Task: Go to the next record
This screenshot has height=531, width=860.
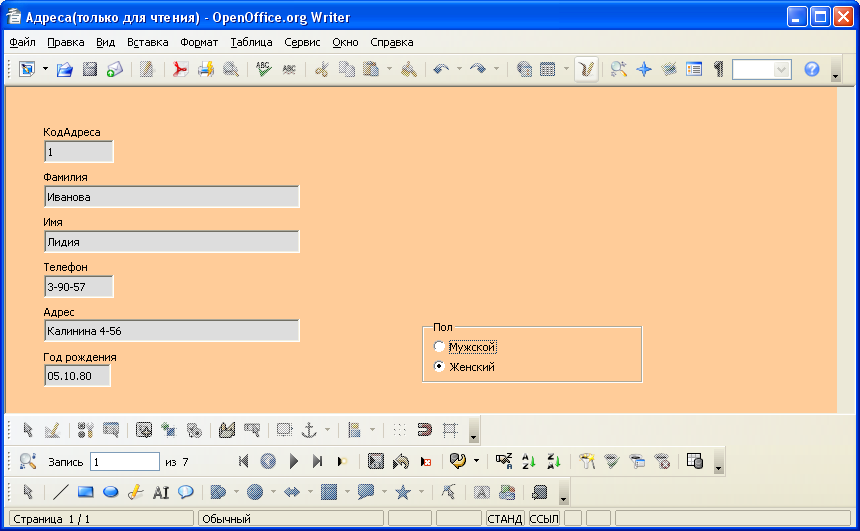Action: pos(293,462)
